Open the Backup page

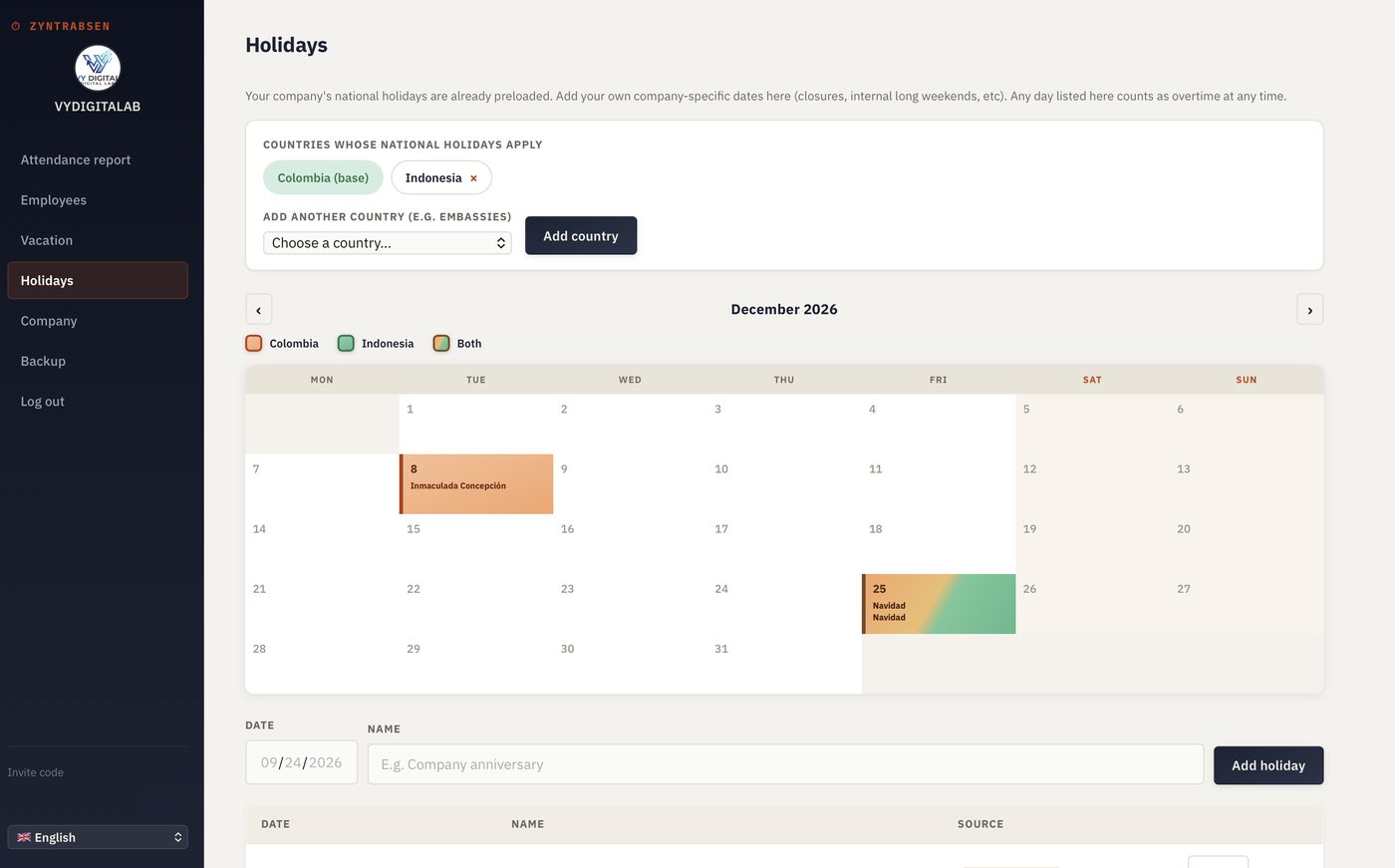(98, 361)
